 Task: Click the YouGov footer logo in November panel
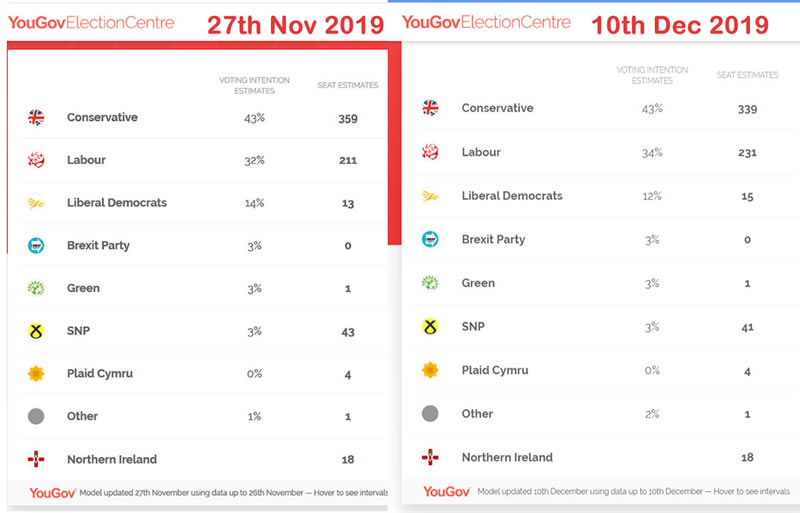point(52,493)
